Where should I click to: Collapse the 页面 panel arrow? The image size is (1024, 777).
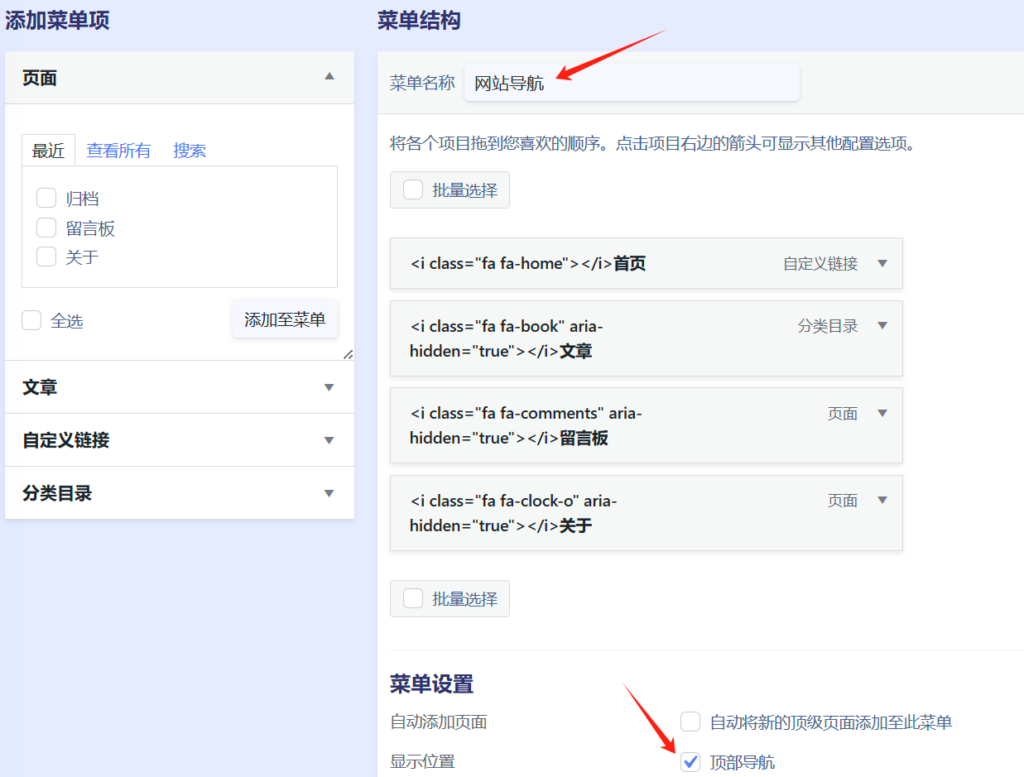click(x=329, y=77)
